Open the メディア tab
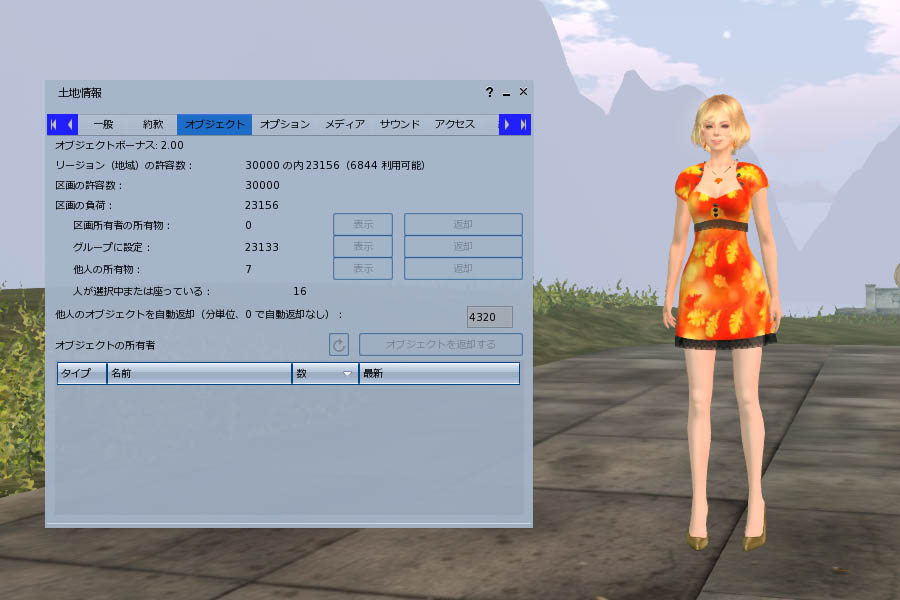This screenshot has height=600, width=900. point(345,125)
